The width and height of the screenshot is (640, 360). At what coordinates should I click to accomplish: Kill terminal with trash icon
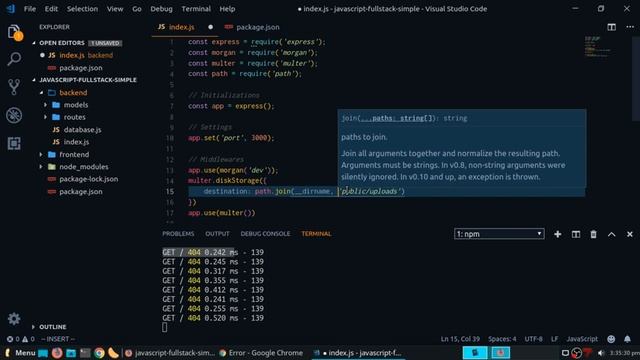coord(593,234)
